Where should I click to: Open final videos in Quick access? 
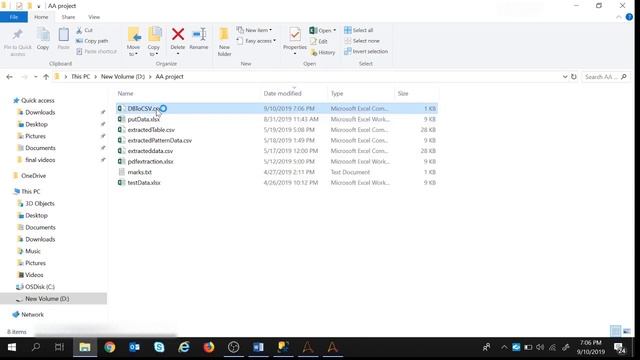pos(40,160)
